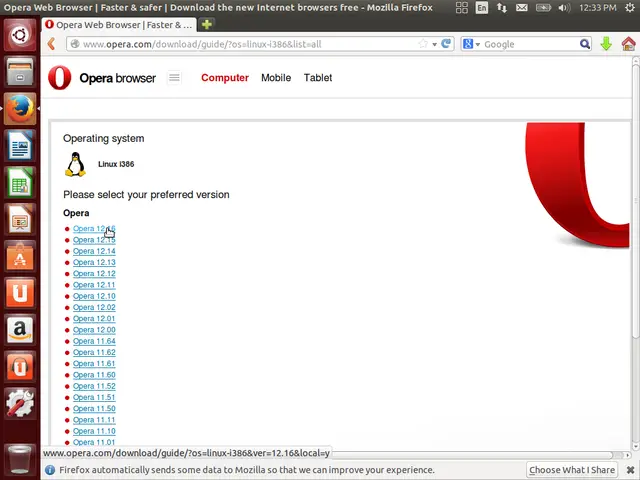Open Ubuntu Software Center from launcher
This screenshot has width=640, height=480.
[20, 256]
